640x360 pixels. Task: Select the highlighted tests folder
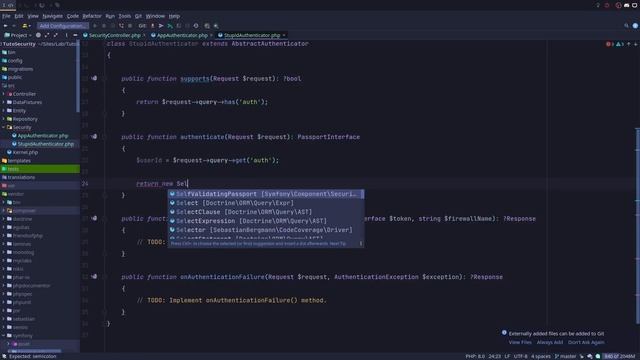40,169
